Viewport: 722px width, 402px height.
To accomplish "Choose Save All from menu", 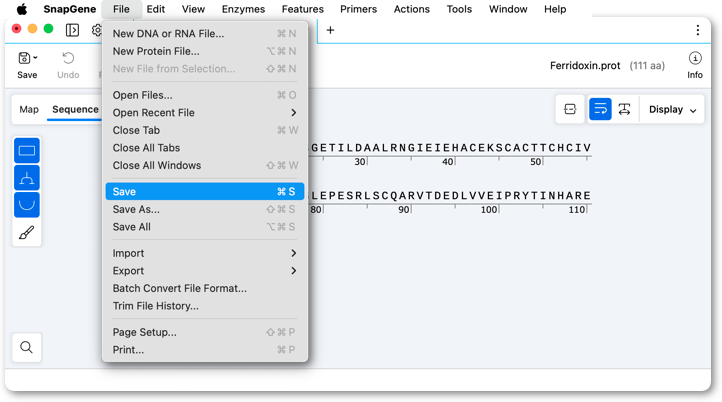I will click(x=204, y=227).
